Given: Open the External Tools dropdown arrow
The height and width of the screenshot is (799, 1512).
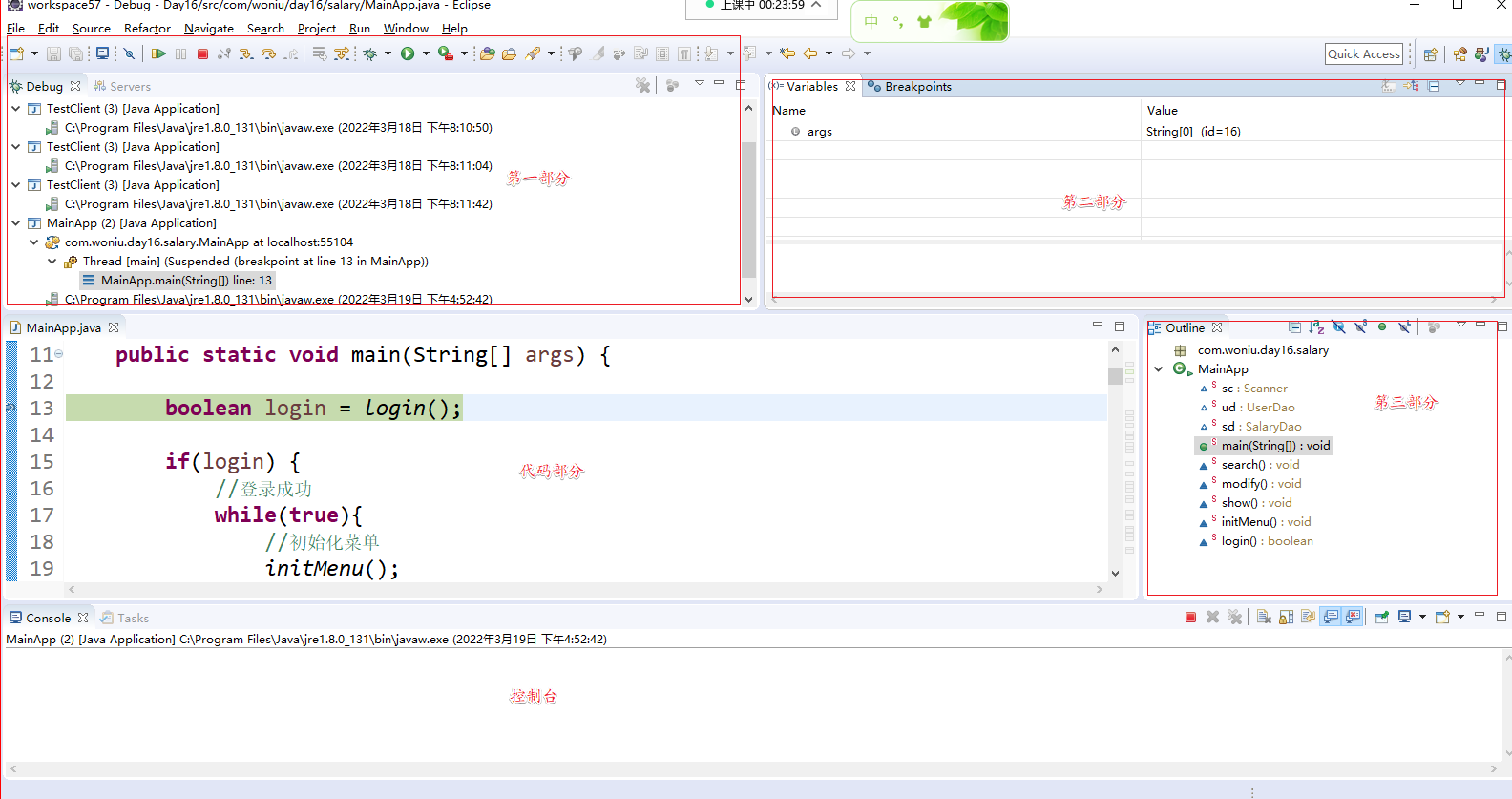Looking at the screenshot, I should click(464, 53).
